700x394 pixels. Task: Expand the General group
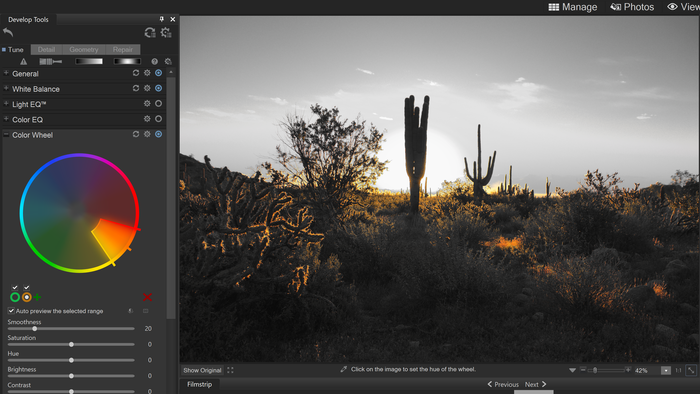tap(6, 73)
